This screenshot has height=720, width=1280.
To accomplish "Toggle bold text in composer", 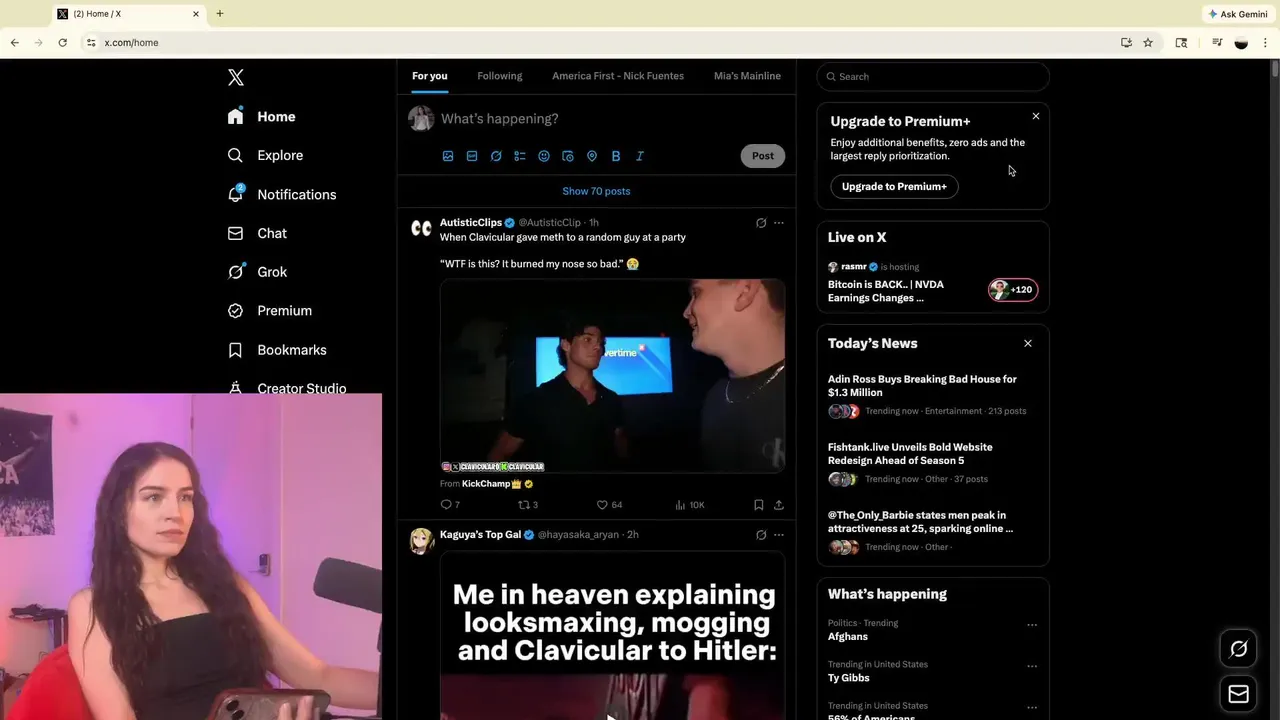I will point(616,156).
